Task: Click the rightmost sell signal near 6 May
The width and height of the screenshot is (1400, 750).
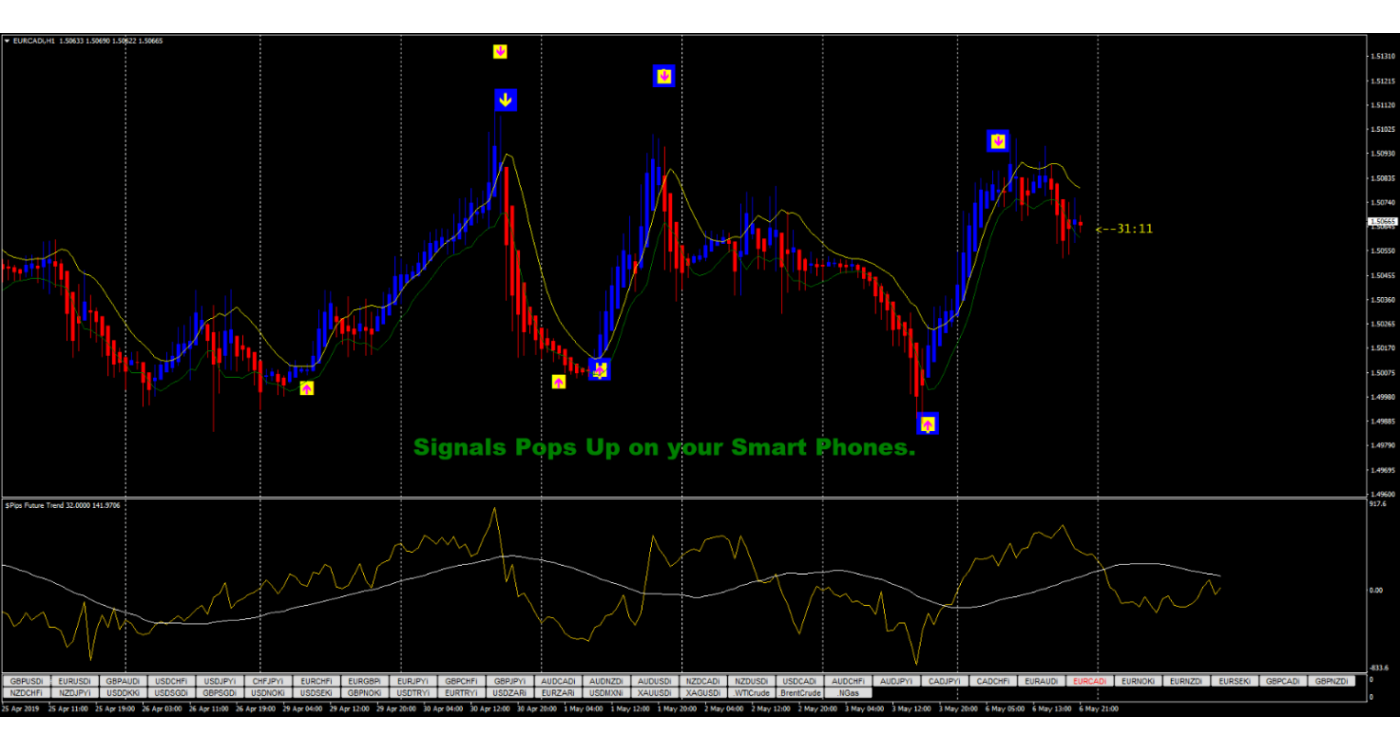Action: (x=997, y=141)
